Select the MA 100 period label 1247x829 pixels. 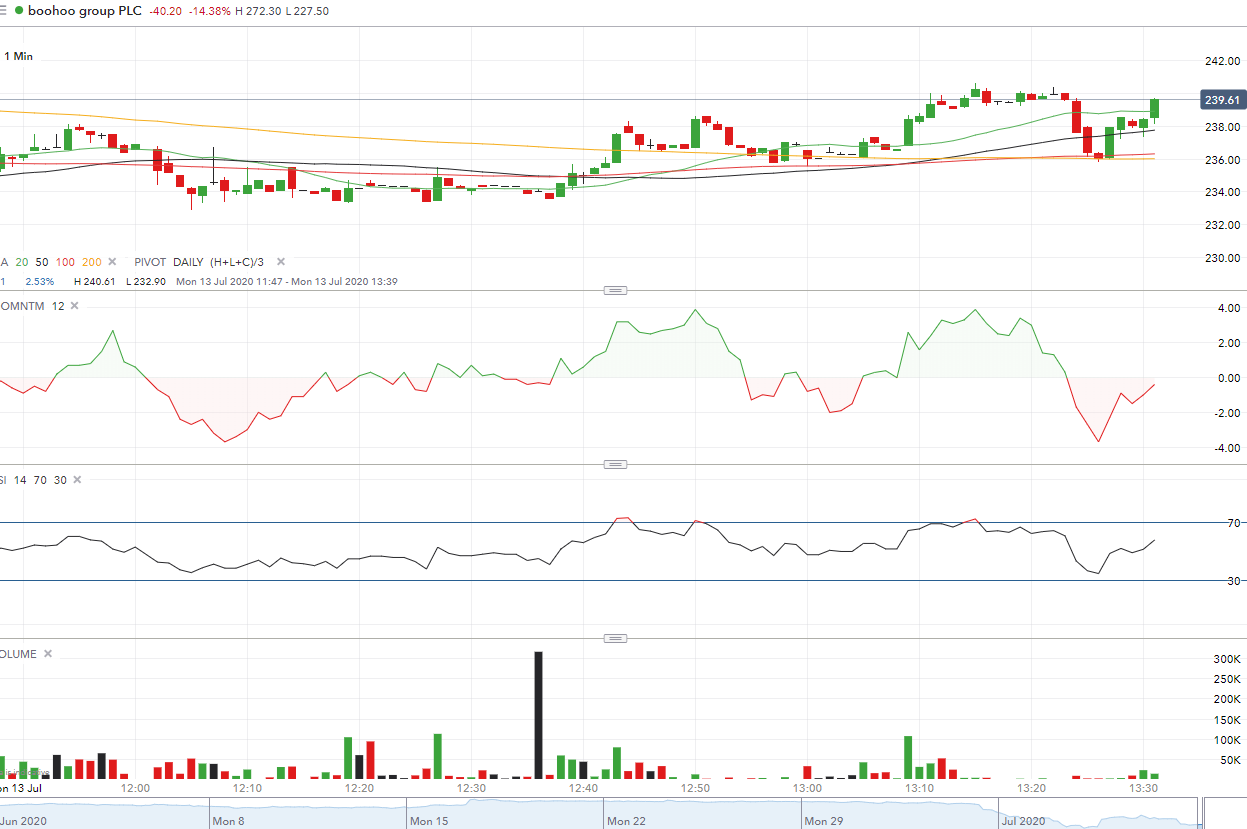click(66, 262)
